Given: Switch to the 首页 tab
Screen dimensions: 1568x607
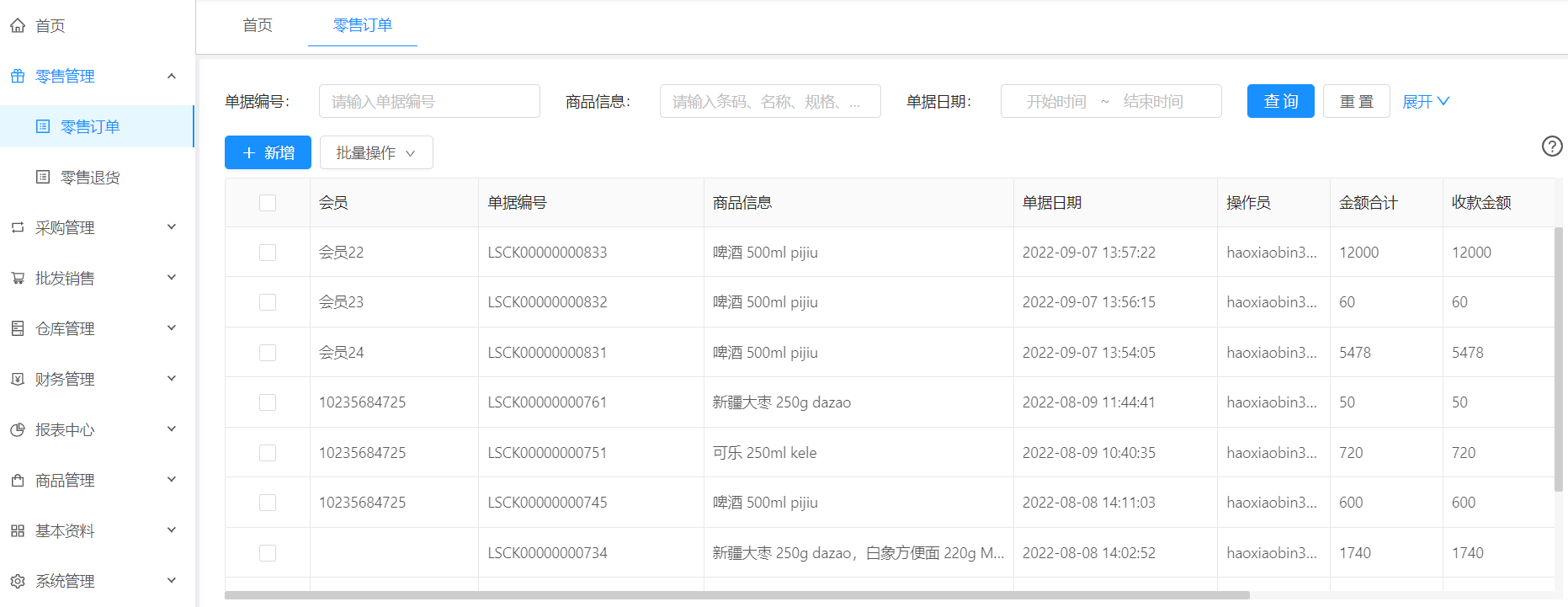Looking at the screenshot, I should (x=258, y=25).
